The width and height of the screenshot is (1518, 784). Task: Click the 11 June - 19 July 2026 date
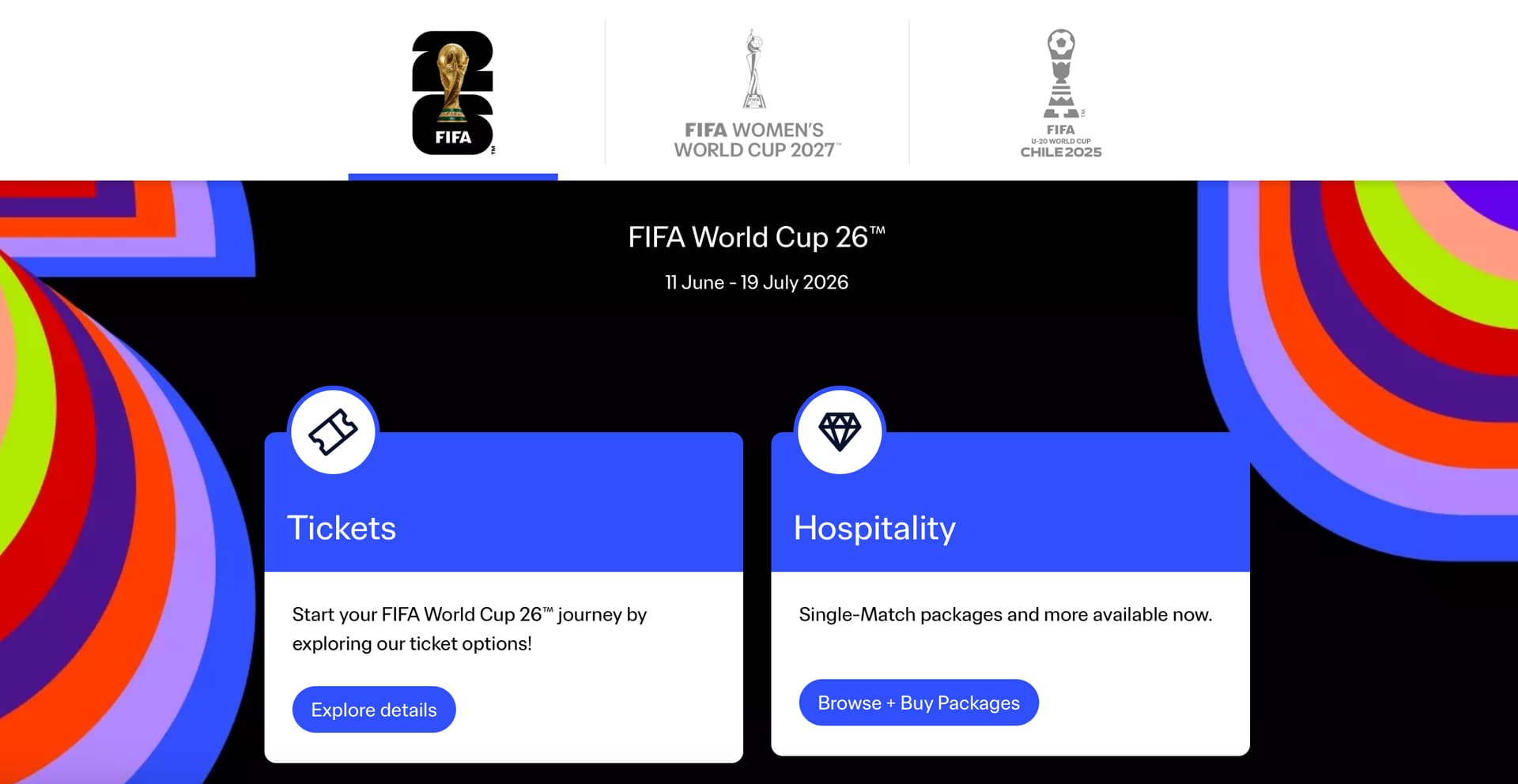click(x=756, y=282)
